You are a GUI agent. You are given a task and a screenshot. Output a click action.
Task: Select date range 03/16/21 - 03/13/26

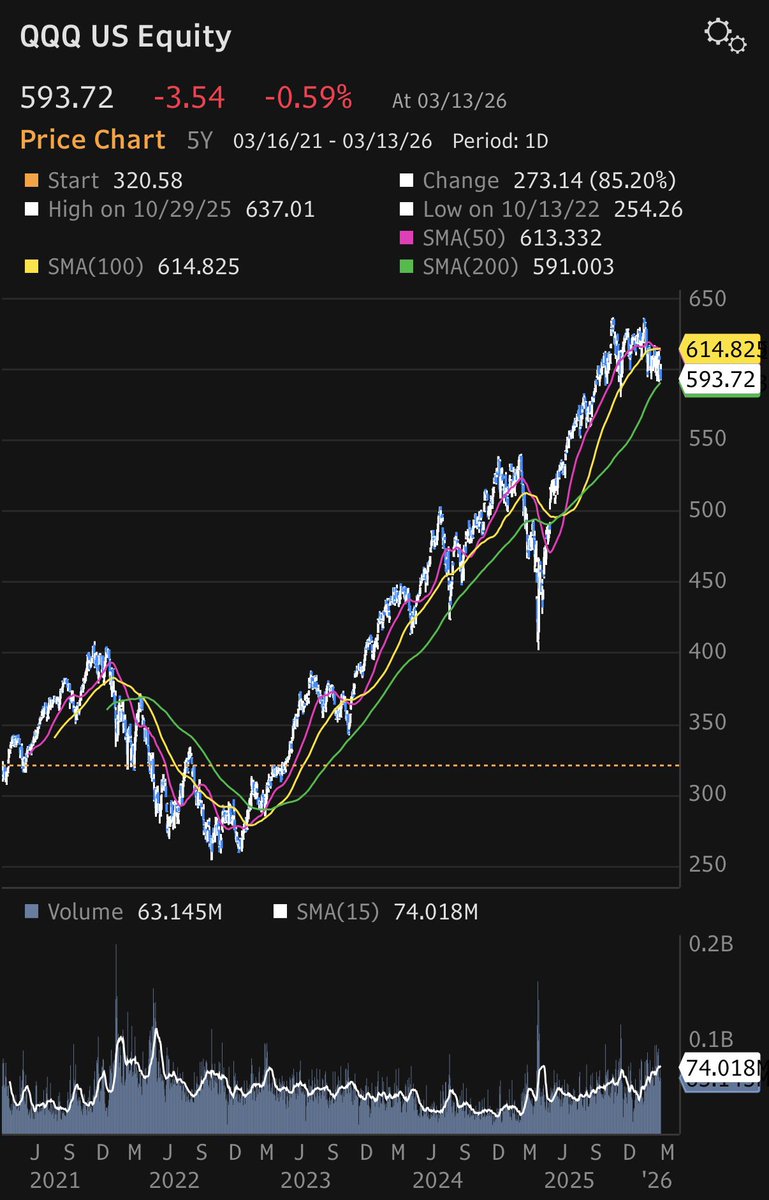tap(333, 141)
